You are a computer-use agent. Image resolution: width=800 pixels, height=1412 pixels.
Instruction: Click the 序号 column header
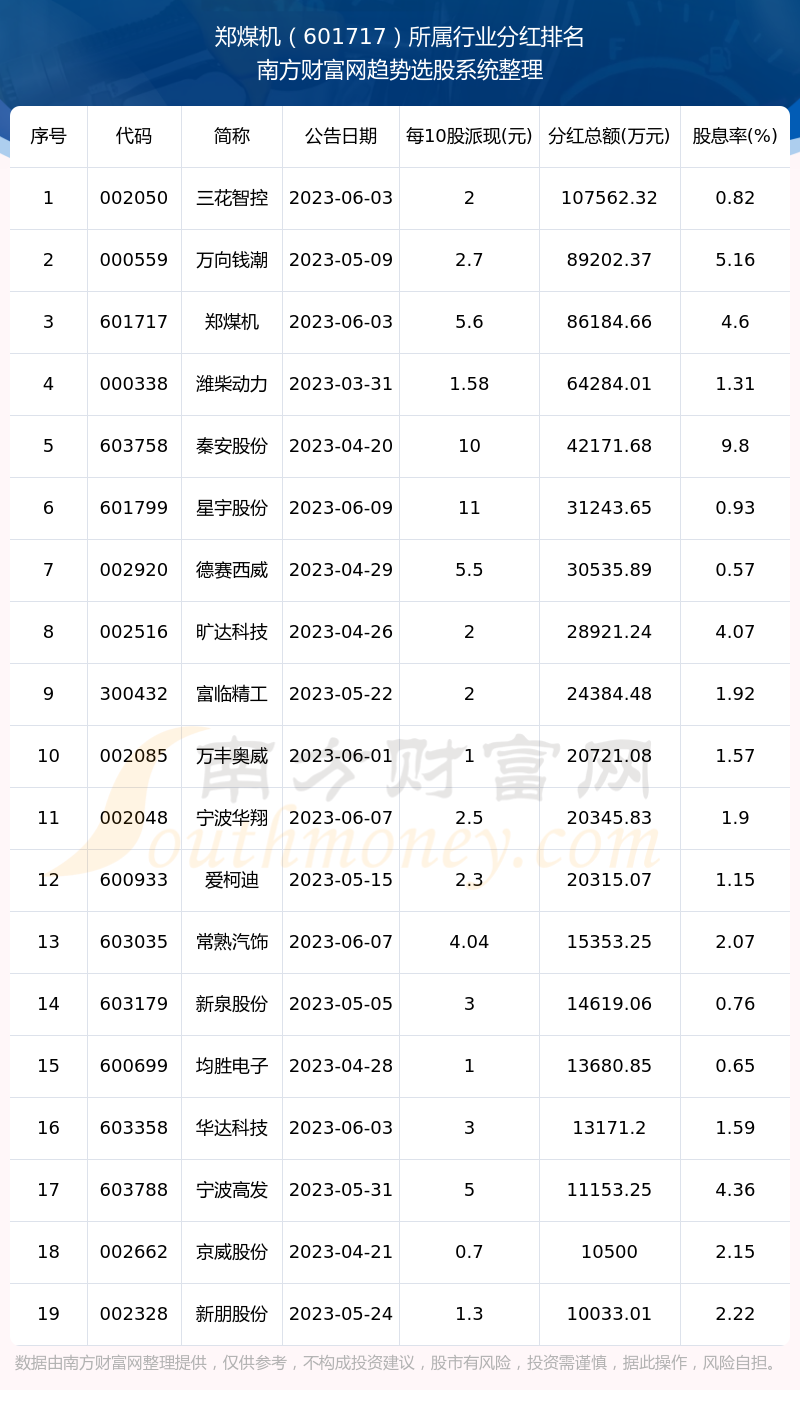48,136
